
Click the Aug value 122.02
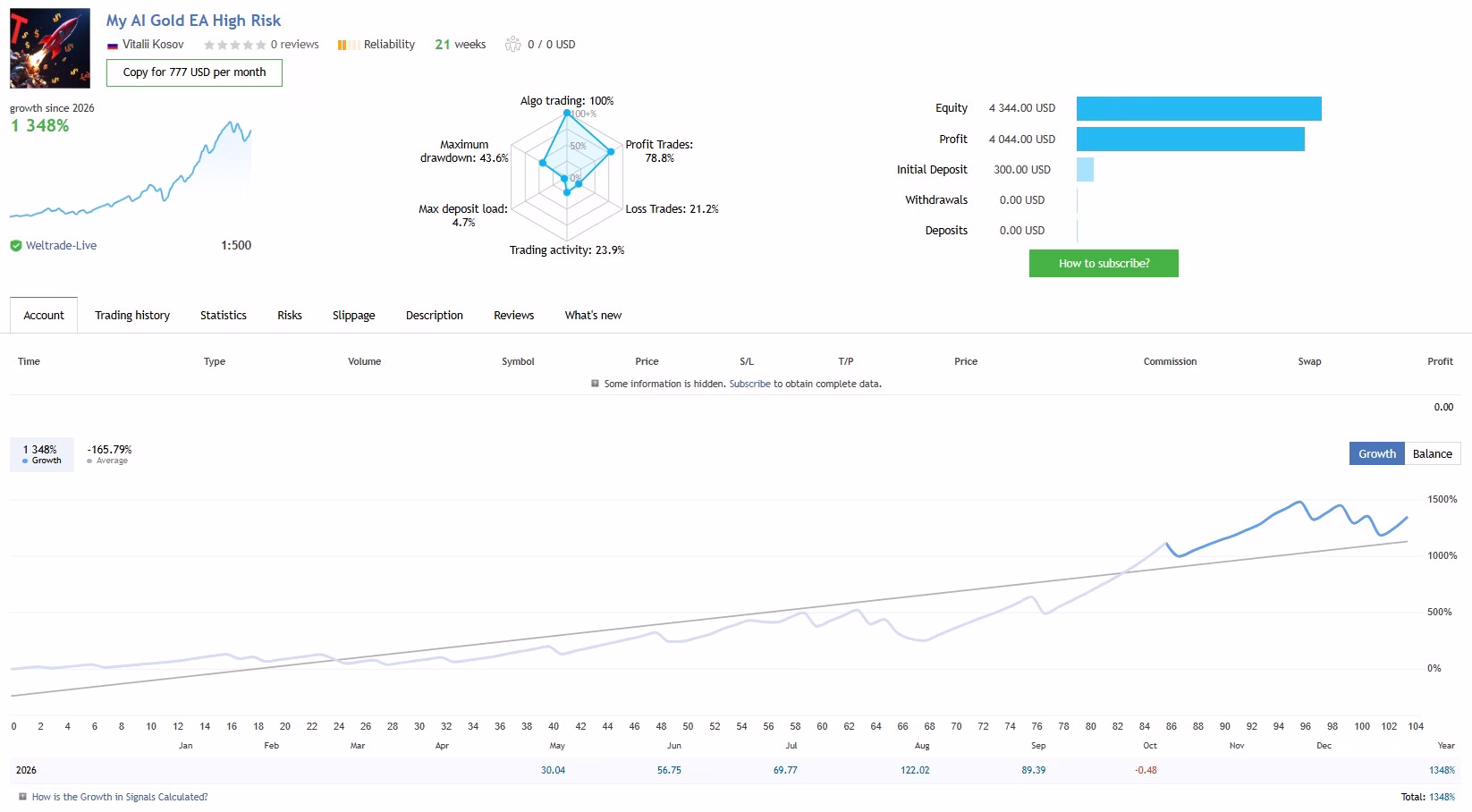tap(915, 770)
